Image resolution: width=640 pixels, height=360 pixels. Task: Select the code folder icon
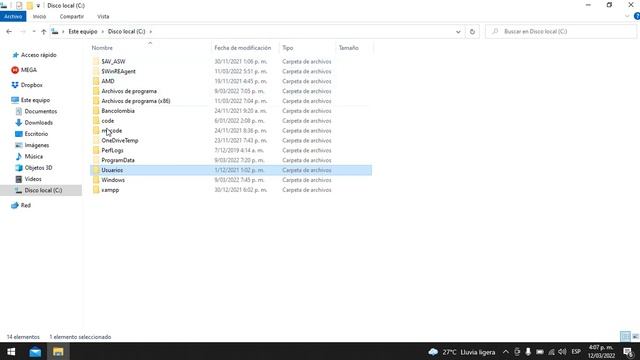tap(96, 121)
